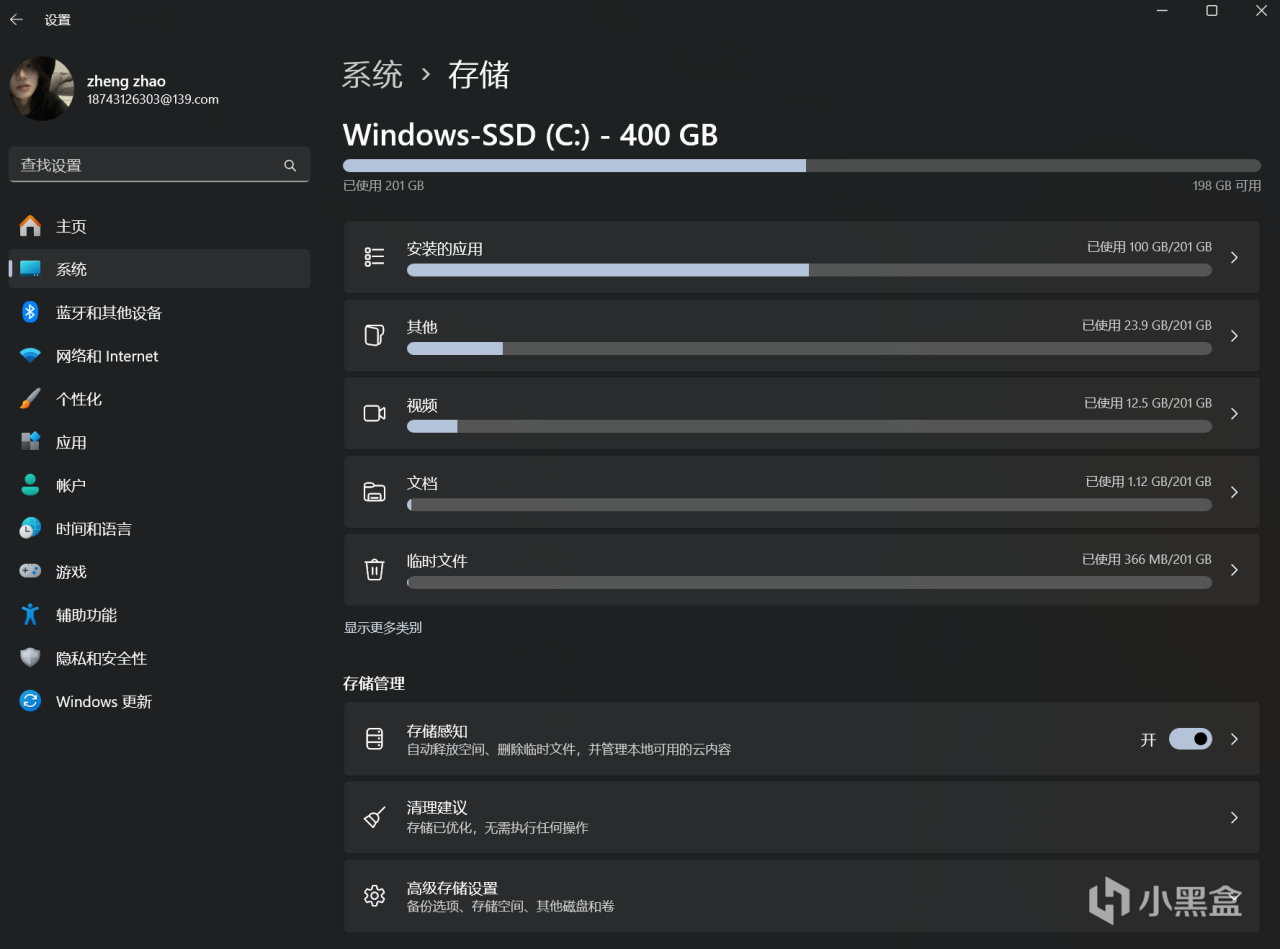The image size is (1280, 949).
Task: Click the Privacy and security shield icon
Action: pyautogui.click(x=31, y=658)
